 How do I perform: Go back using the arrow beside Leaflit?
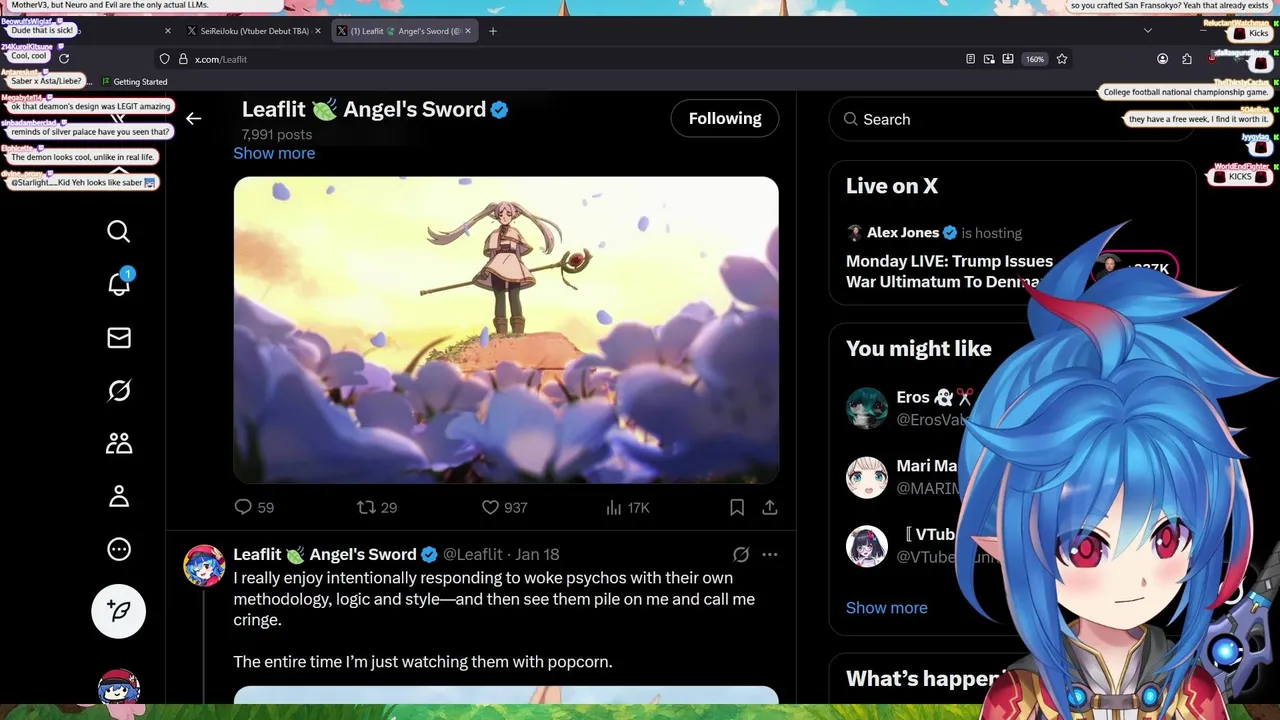[193, 118]
